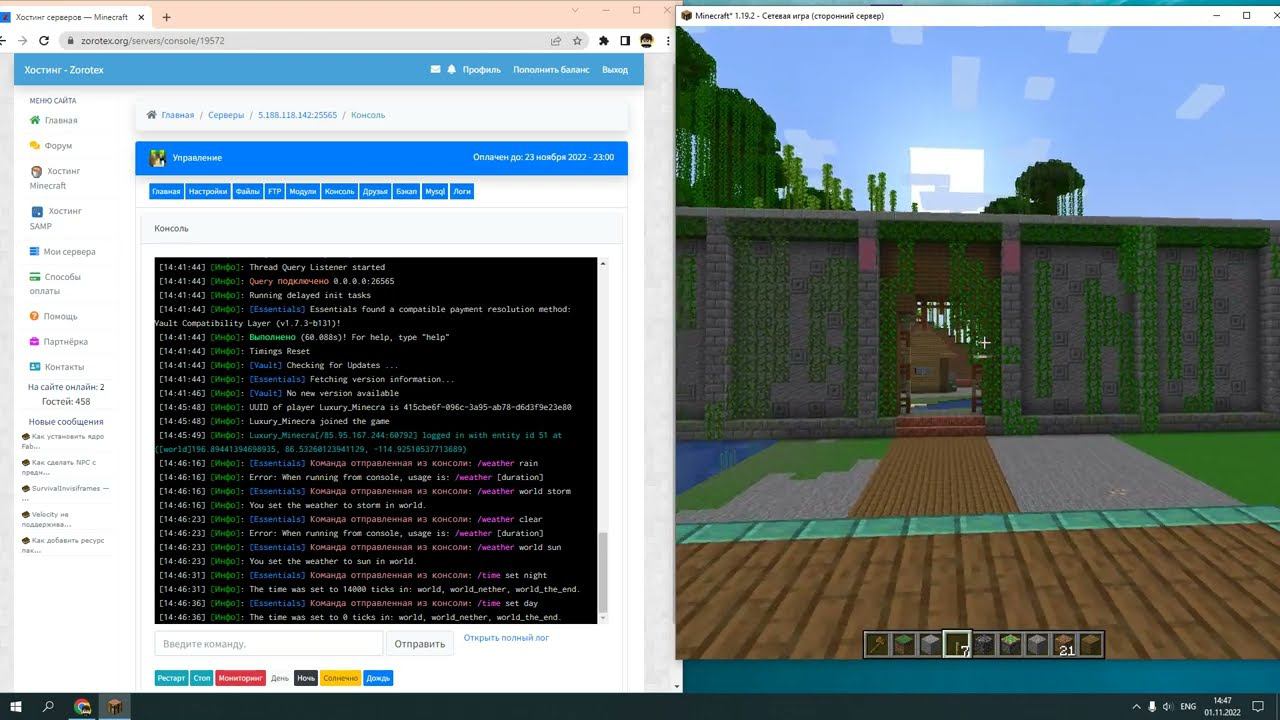
Task: Click the Chrome address bar URL
Action: point(151,41)
